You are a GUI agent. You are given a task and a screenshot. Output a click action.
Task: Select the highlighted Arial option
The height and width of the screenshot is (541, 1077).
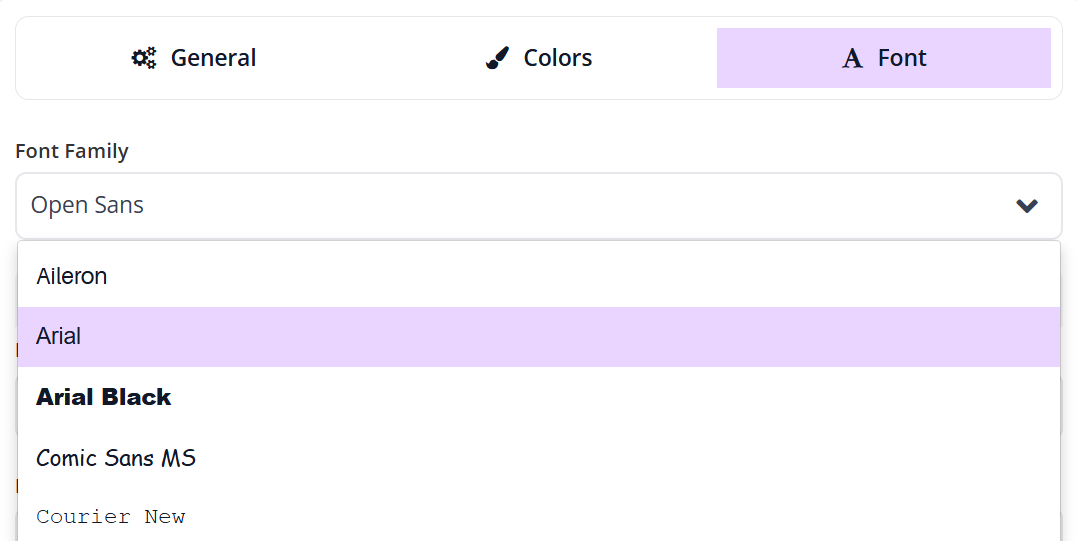coord(59,336)
